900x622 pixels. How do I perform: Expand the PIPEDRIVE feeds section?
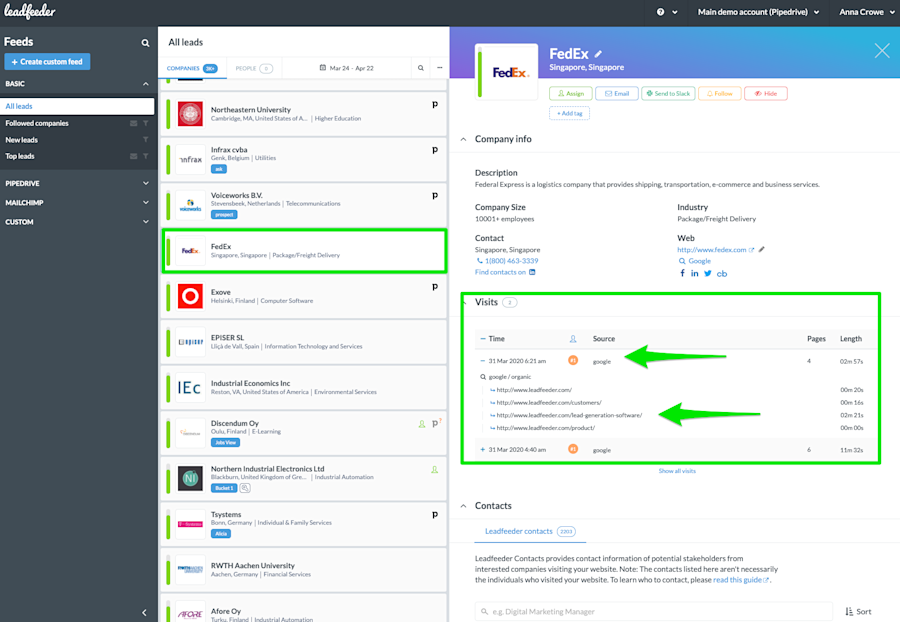pyautogui.click(x=146, y=183)
